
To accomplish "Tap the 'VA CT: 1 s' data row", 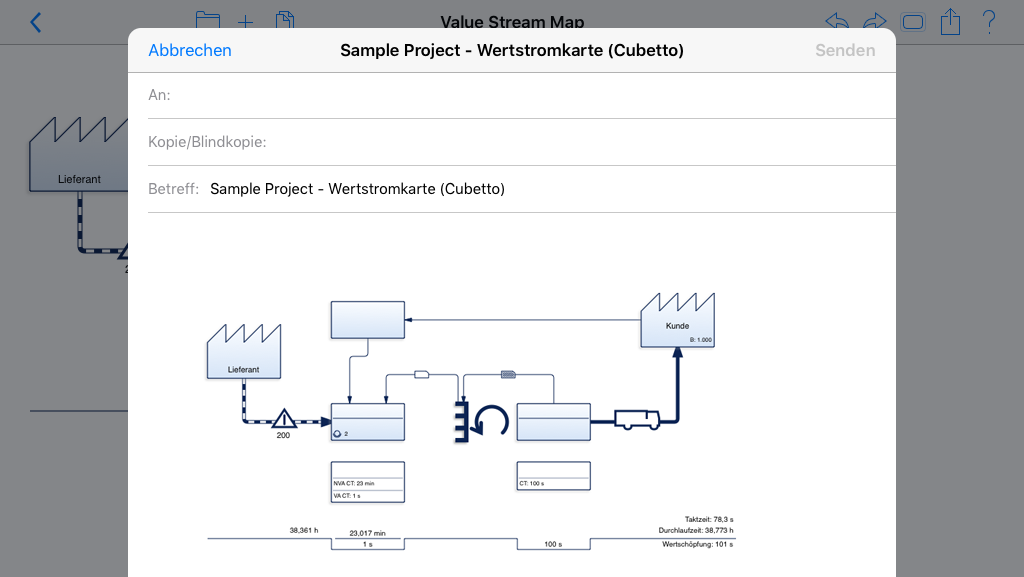I will [x=368, y=496].
